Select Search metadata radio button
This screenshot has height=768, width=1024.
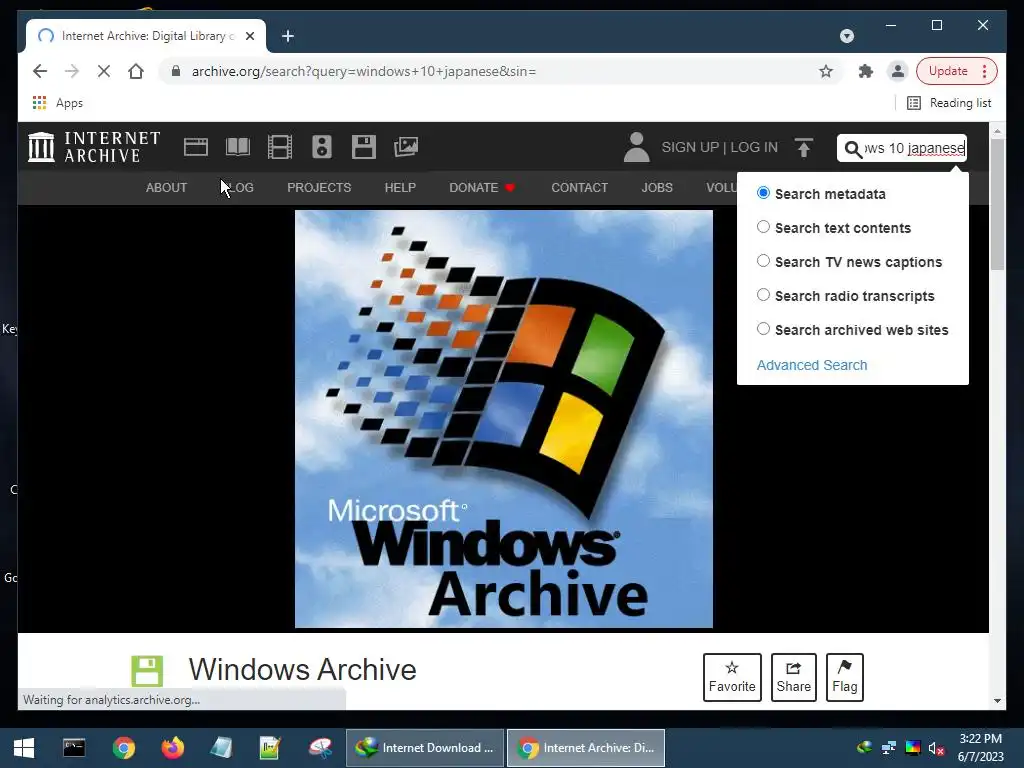click(763, 193)
